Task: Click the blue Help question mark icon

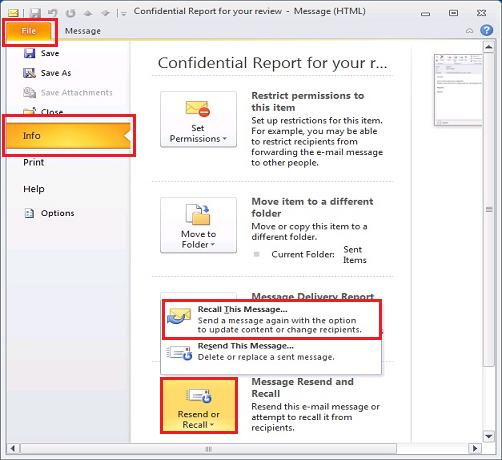Action: [487, 30]
